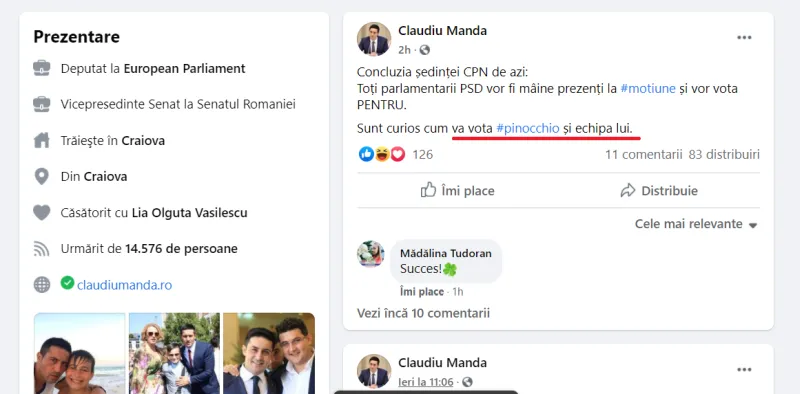Open the two men in suits photo thumbnail

[x=269, y=353]
